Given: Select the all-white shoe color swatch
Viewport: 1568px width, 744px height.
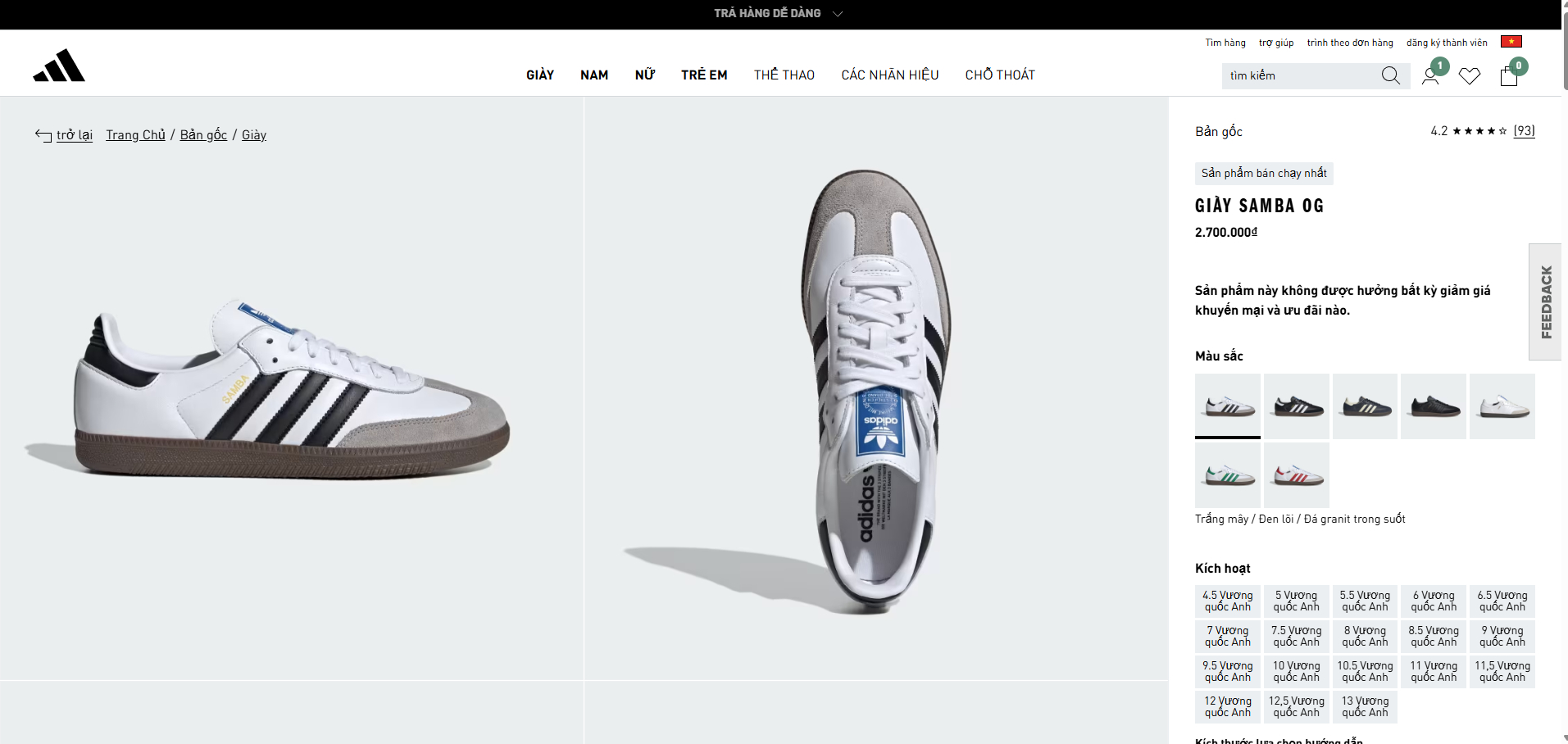Looking at the screenshot, I should click(1502, 406).
